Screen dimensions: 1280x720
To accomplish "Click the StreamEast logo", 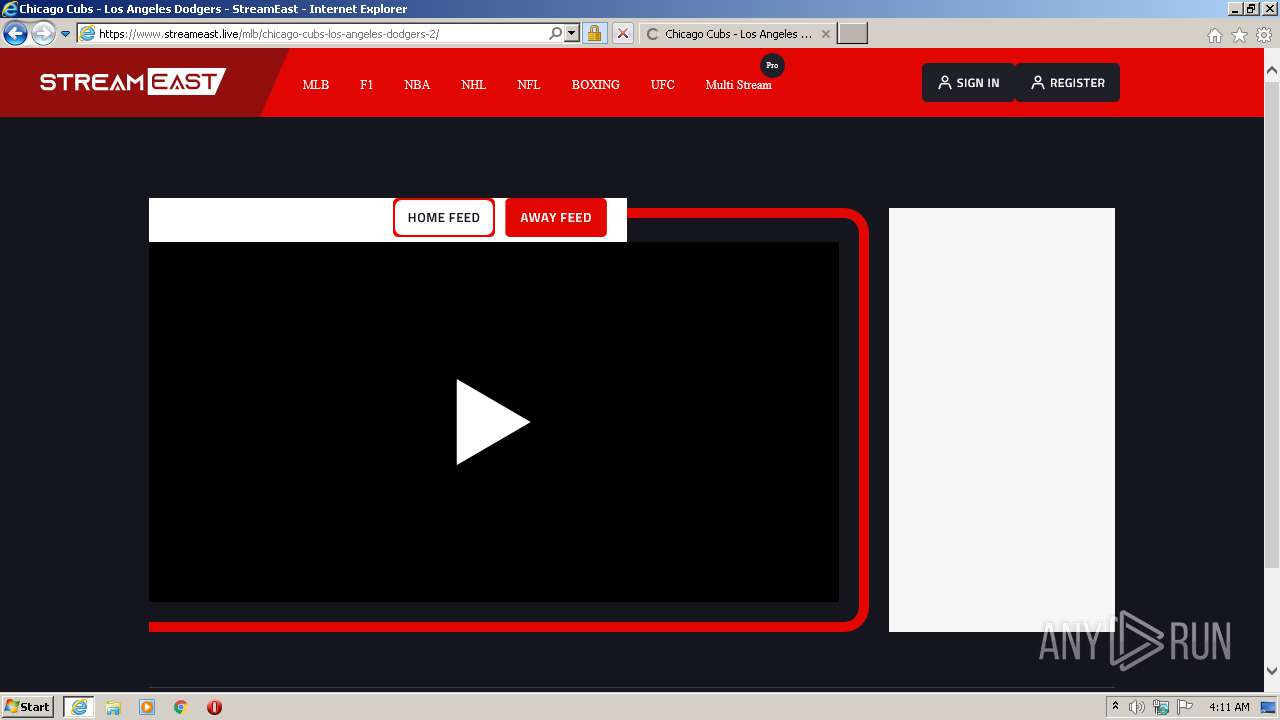I will 133,82.
